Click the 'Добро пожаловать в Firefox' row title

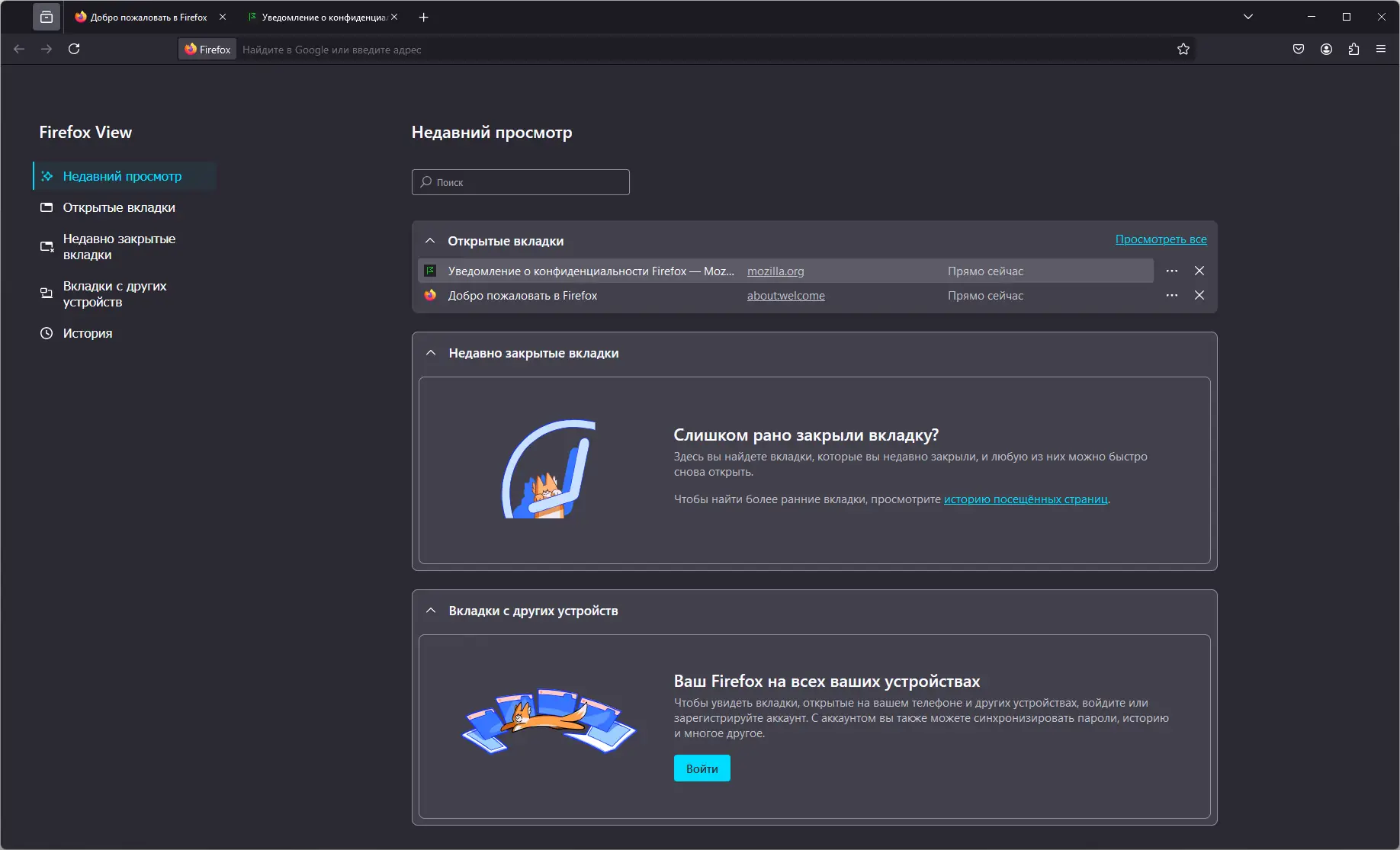coord(522,296)
